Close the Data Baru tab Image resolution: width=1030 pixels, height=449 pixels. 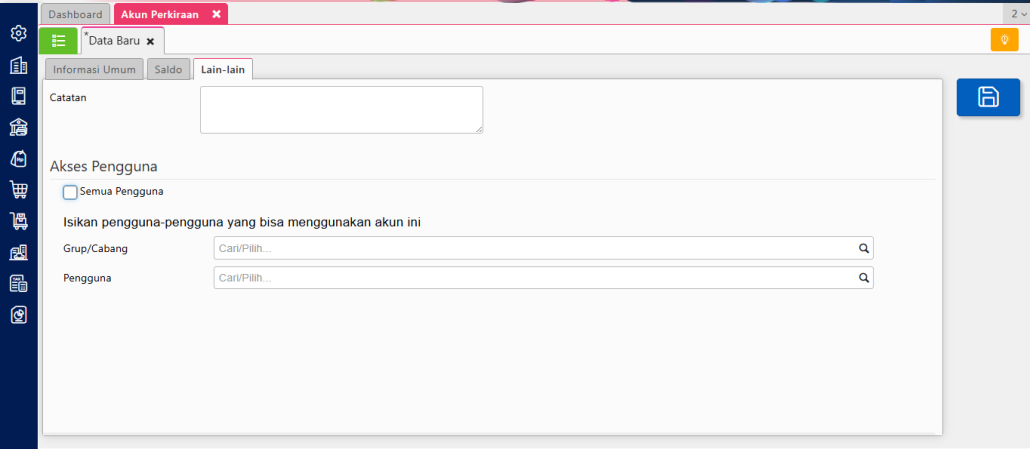(150, 41)
